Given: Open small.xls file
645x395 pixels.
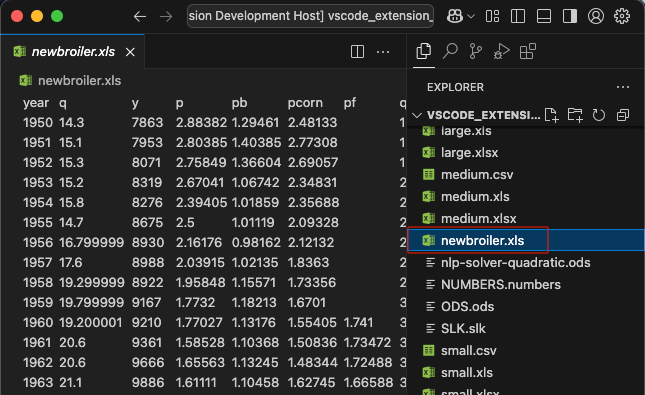Looking at the screenshot, I should click(x=526, y=373).
